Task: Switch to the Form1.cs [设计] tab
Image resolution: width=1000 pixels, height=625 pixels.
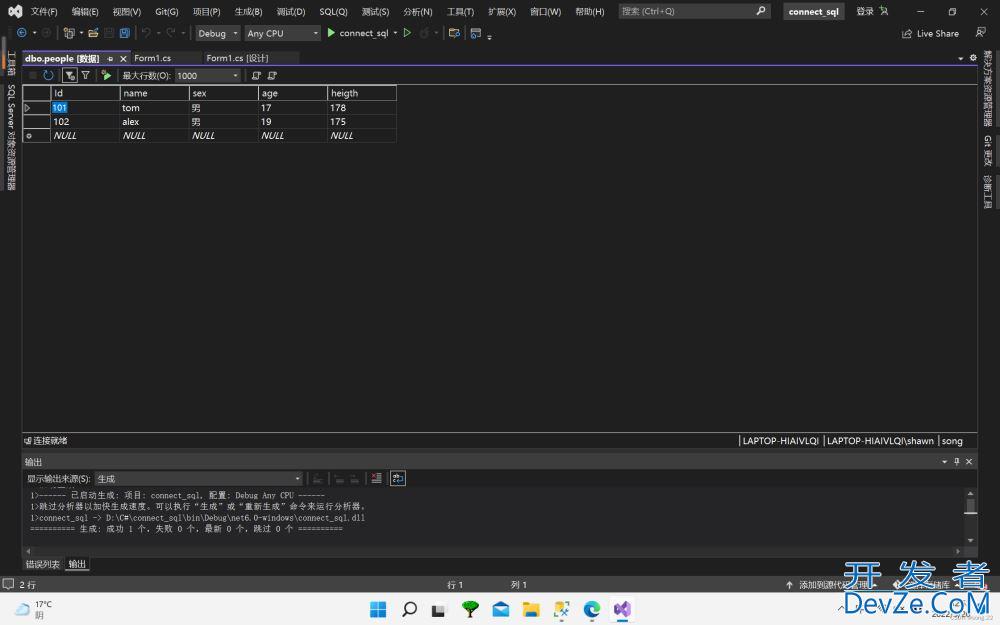Action: (237, 58)
